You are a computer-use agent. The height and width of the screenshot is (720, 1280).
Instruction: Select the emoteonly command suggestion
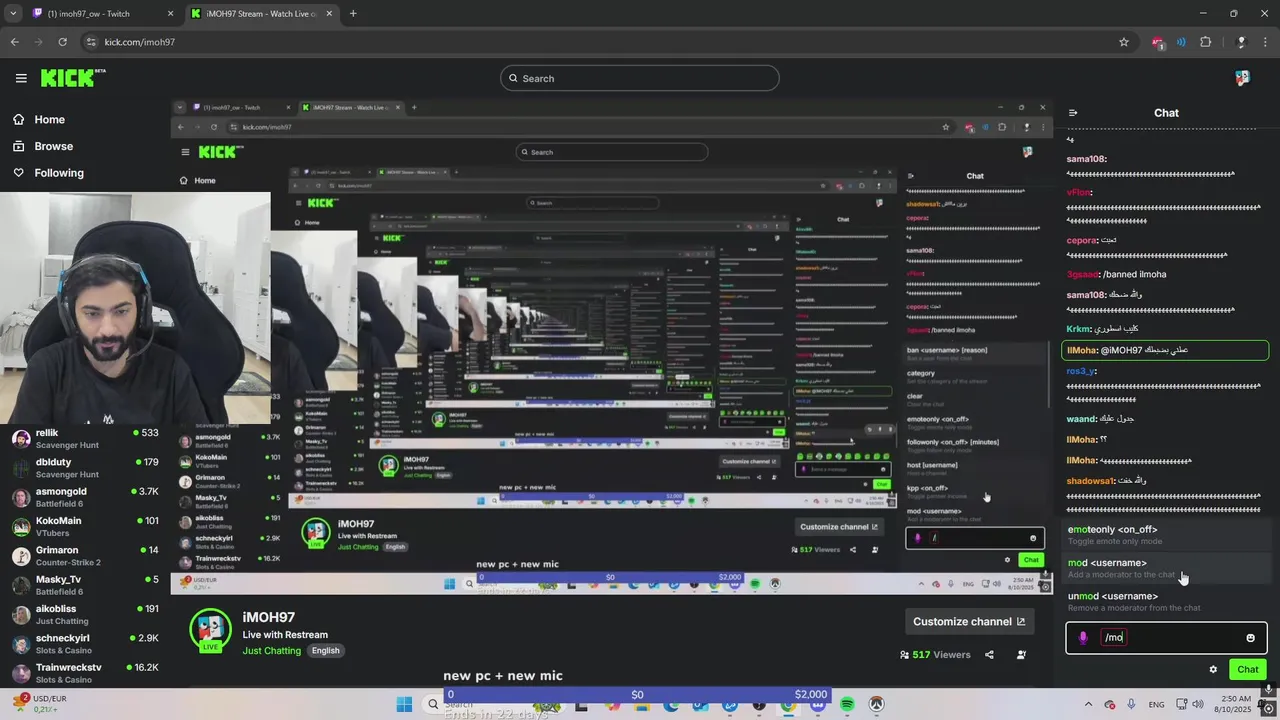[x=1165, y=535]
